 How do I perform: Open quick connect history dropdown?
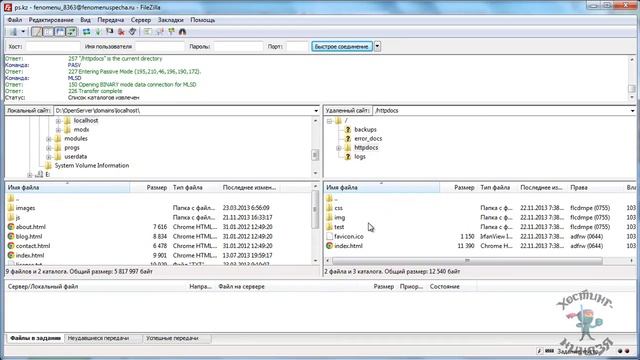point(377,47)
